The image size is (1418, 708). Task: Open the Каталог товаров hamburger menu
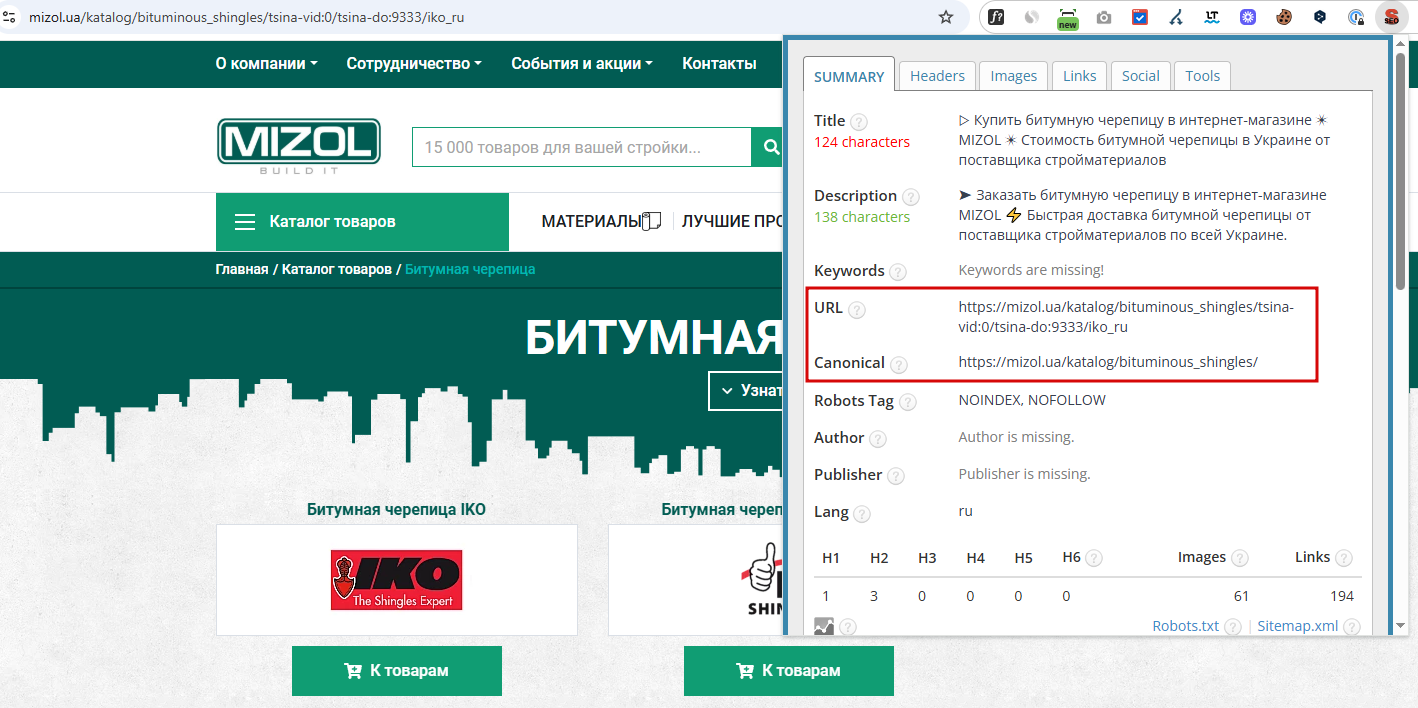[362, 221]
